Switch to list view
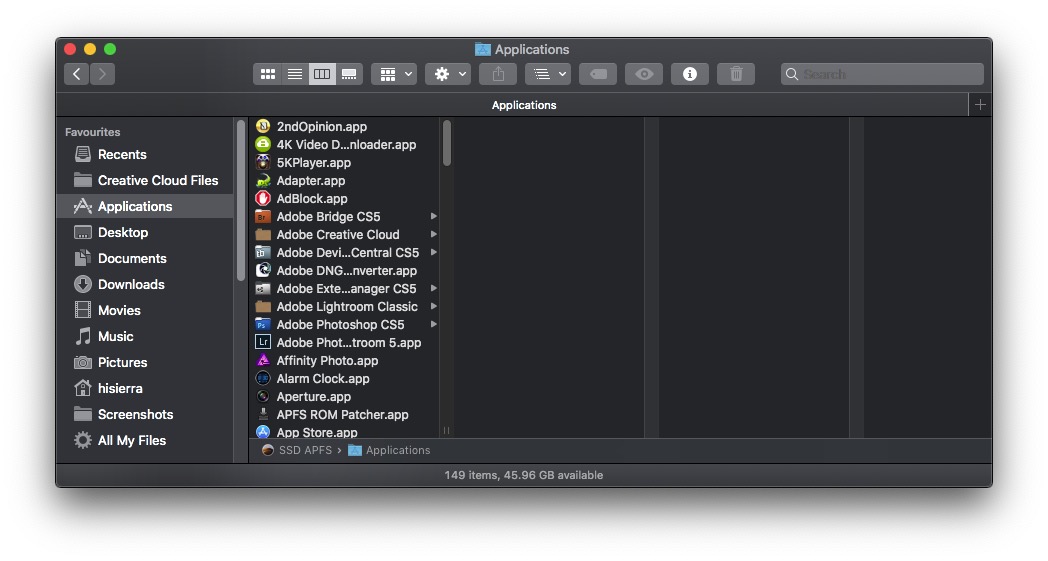This screenshot has width=1048, height=561. click(x=295, y=74)
